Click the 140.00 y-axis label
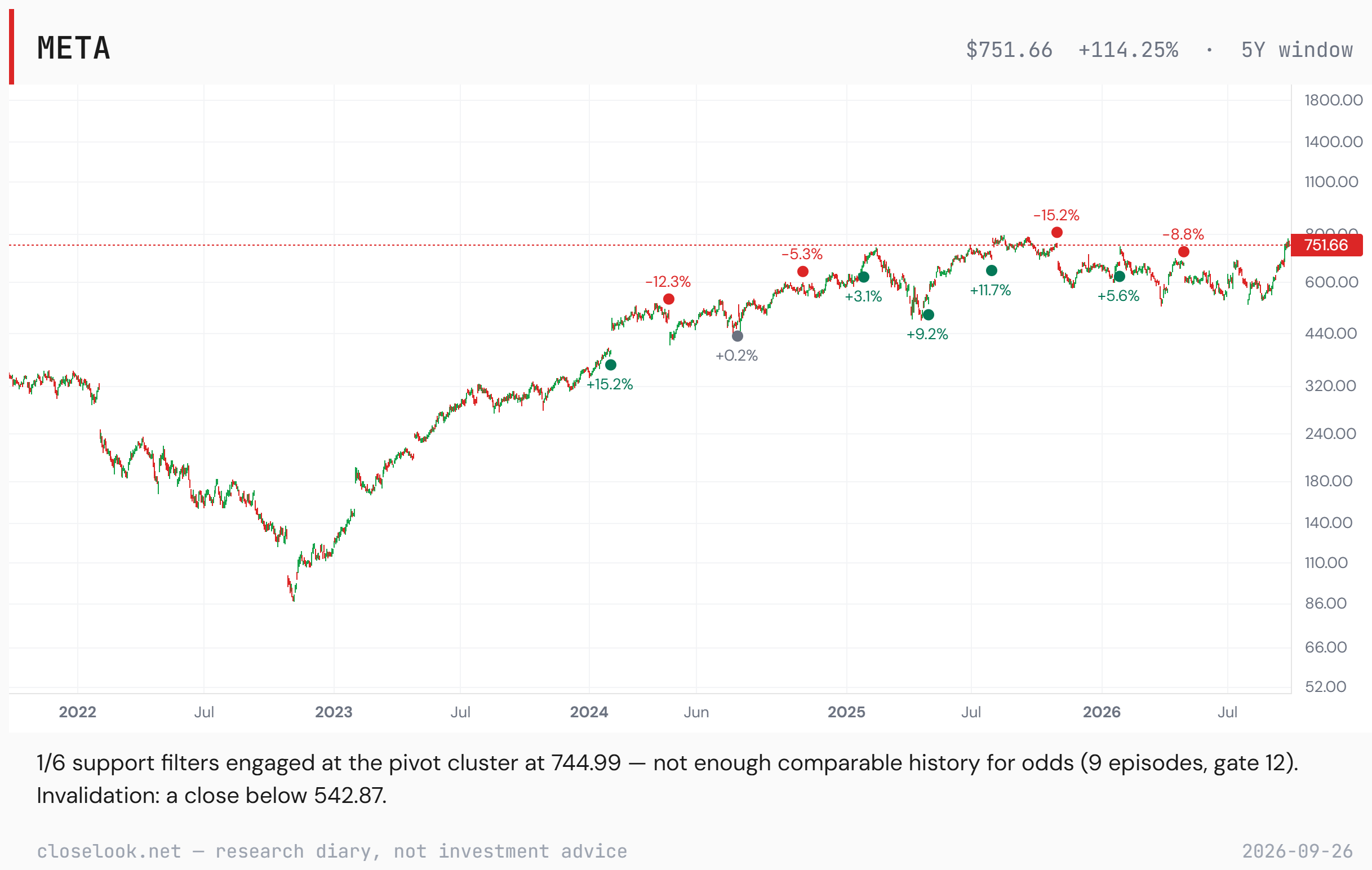1372x870 pixels. coord(1328,523)
